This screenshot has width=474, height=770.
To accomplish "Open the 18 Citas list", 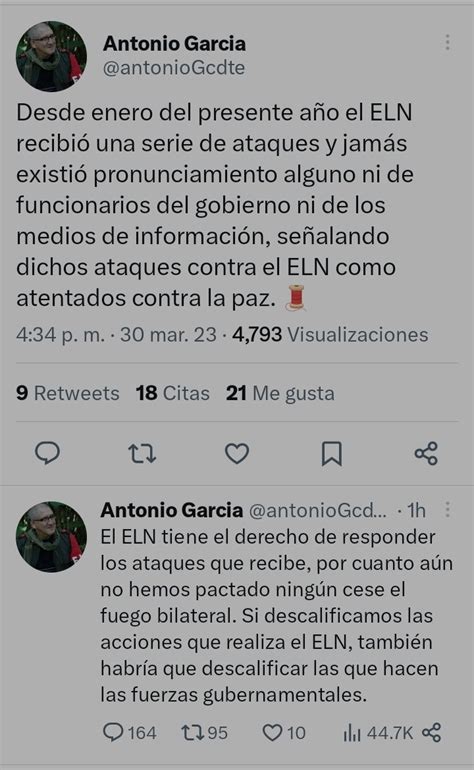I will coord(173,393).
